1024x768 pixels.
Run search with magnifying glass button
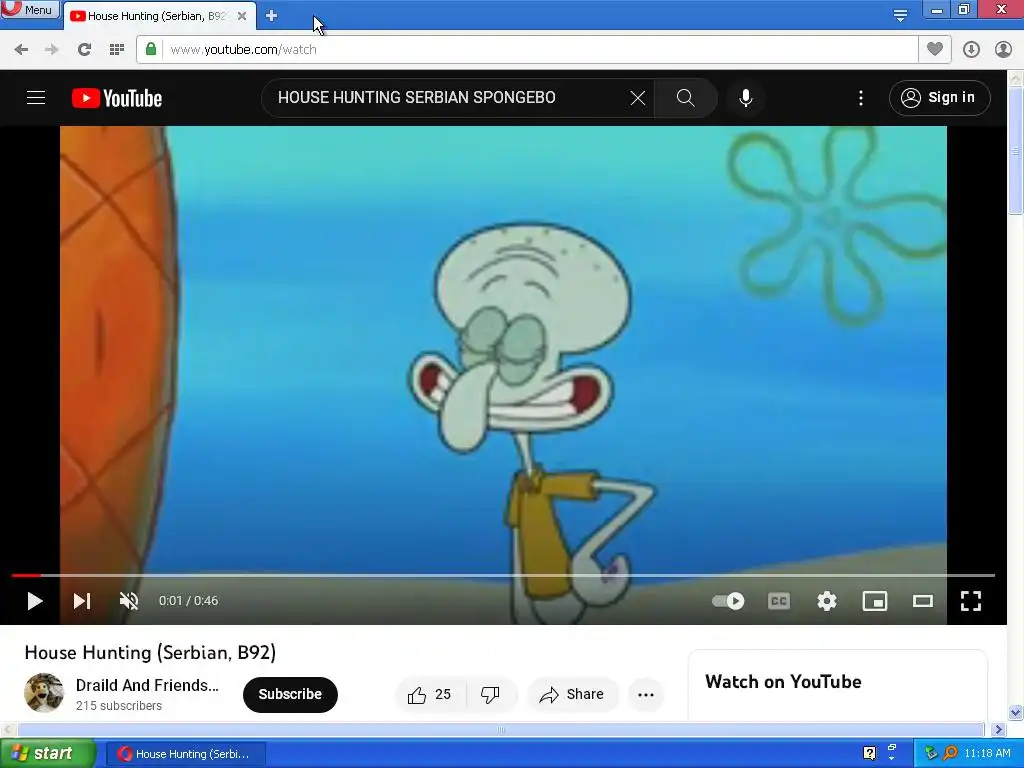tap(685, 98)
